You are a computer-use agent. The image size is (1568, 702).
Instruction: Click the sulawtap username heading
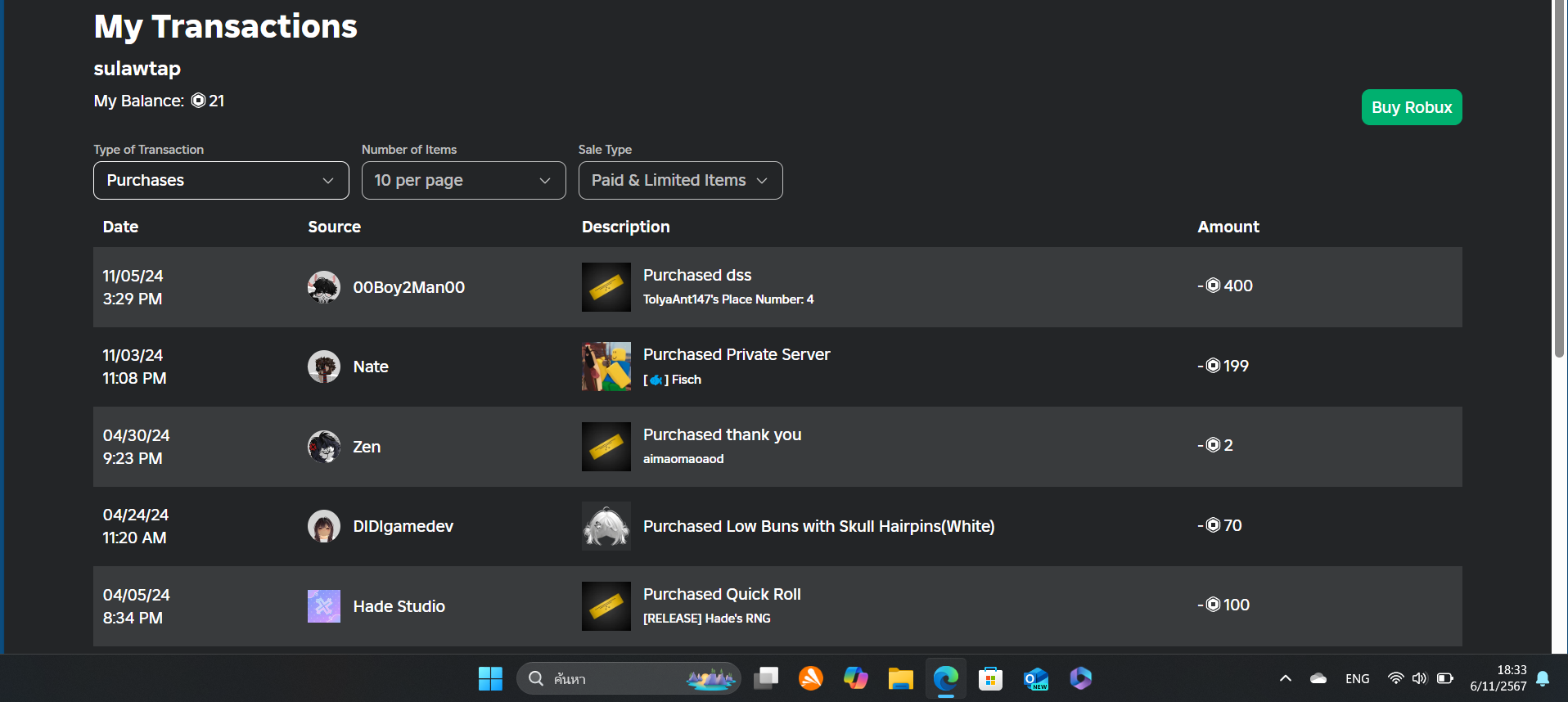137,69
